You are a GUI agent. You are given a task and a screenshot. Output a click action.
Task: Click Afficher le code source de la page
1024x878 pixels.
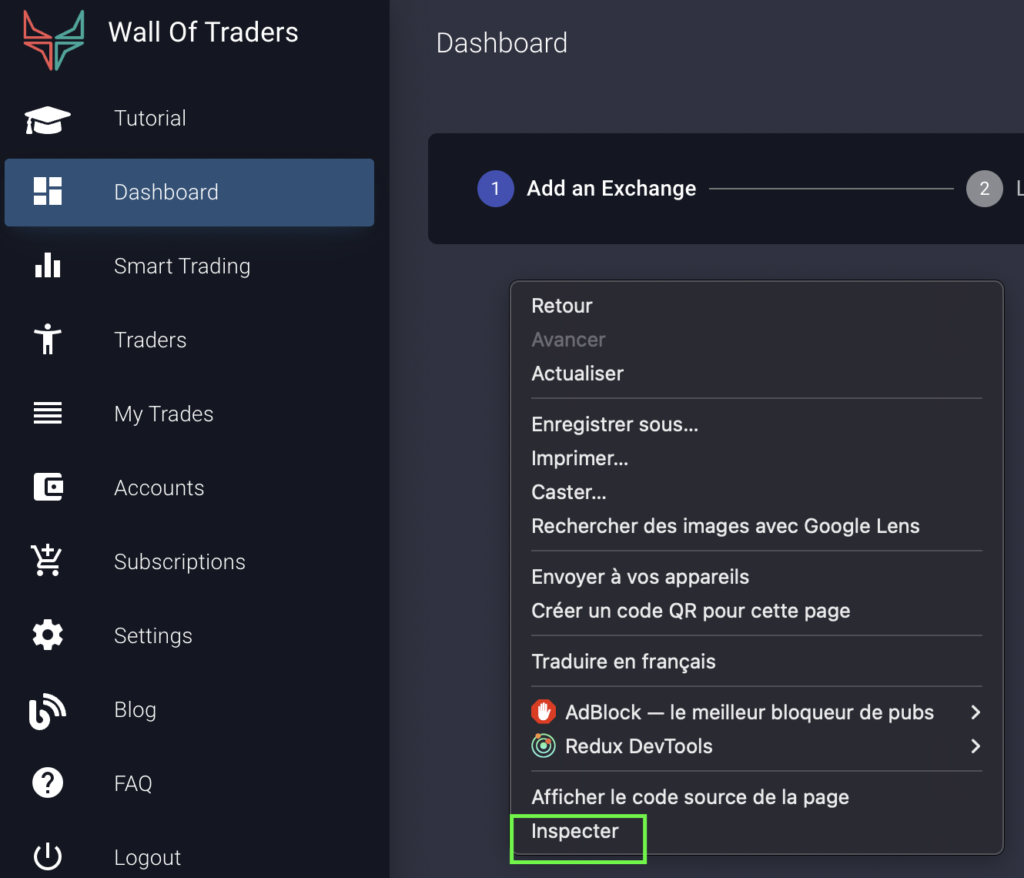[x=690, y=797]
